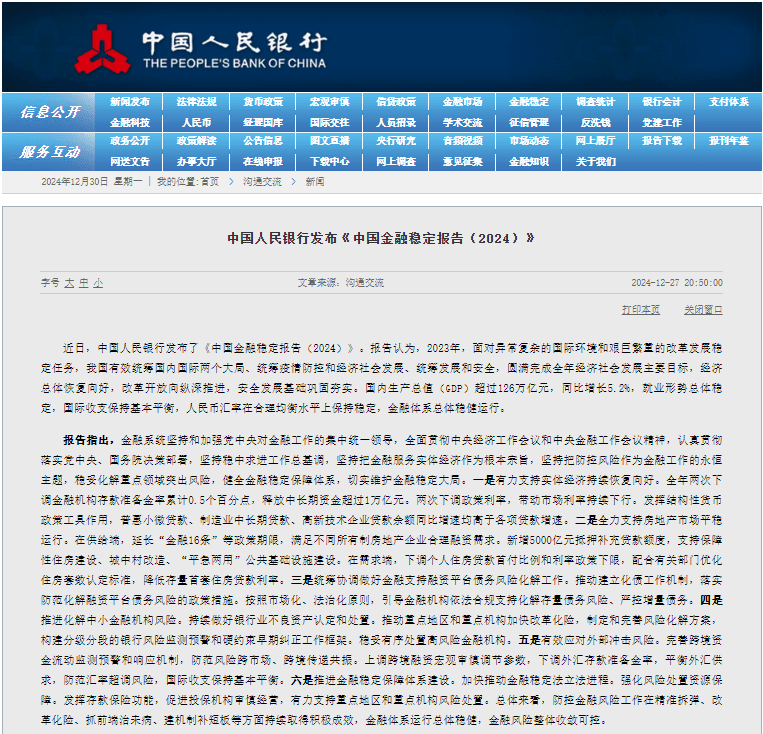Image resolution: width=763 pixels, height=734 pixels.
Task: Open the 关于我们 menu item
Action: 596,162
